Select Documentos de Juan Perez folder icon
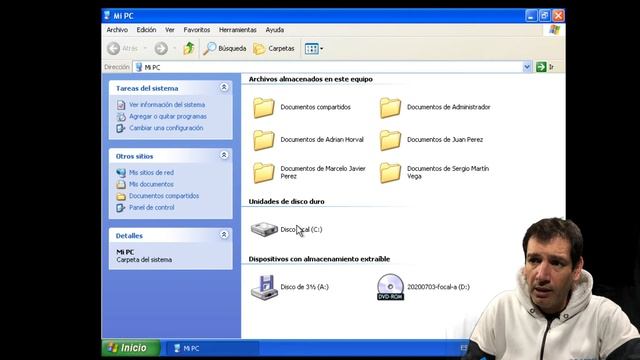 (x=390, y=140)
